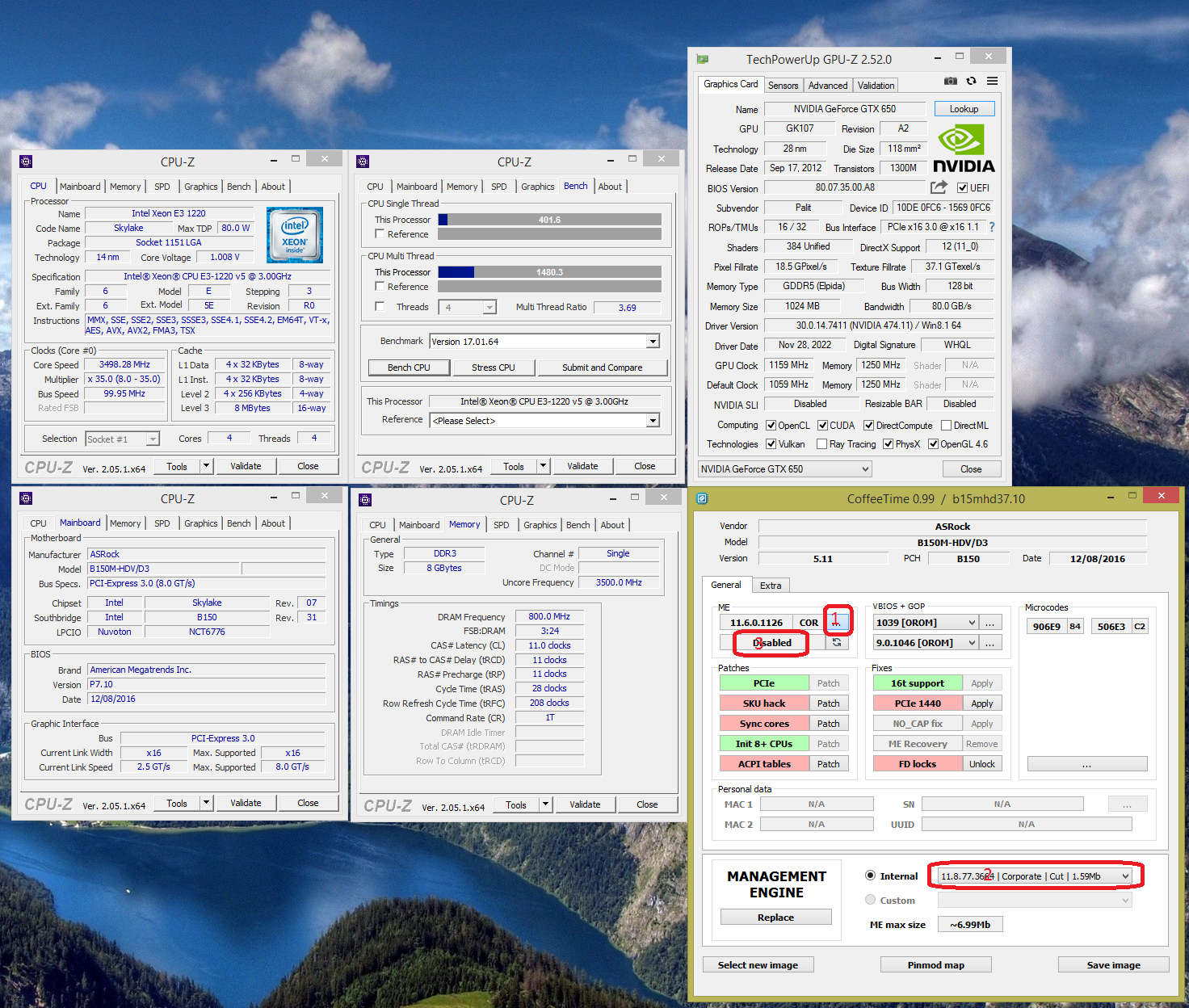
Task: Toggle the CUDA checkbox
Action: point(823,426)
